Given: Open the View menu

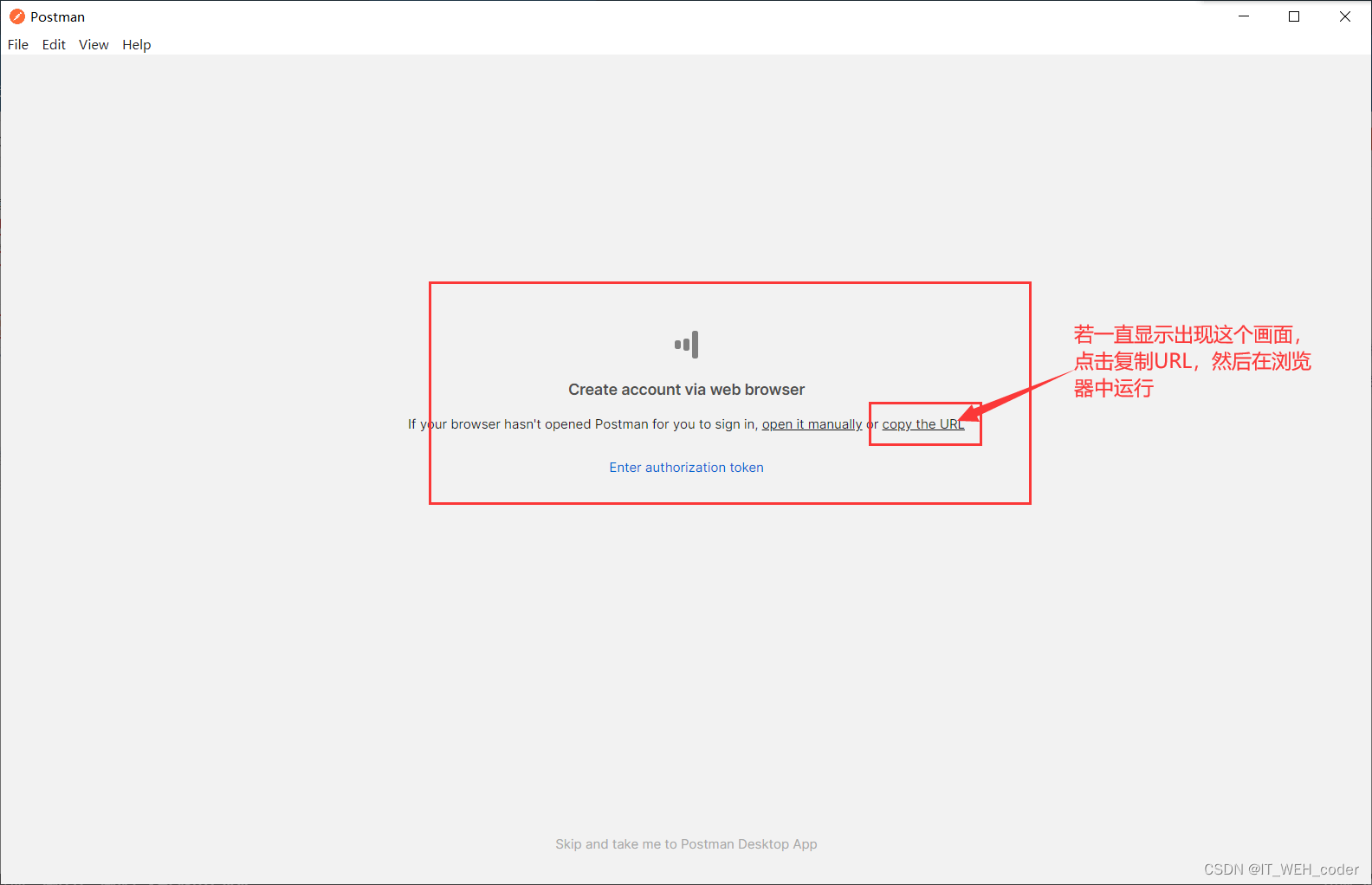Looking at the screenshot, I should [94, 45].
